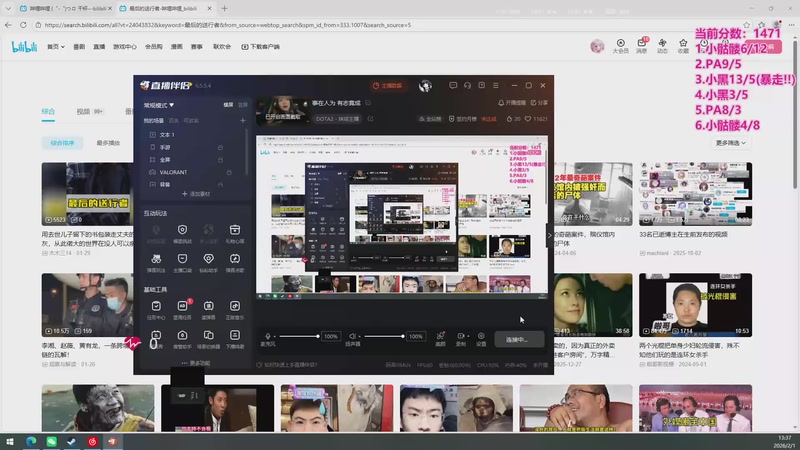This screenshot has width=800, height=450.
Task: Open Steam from the Windows taskbar
Action: click(71, 441)
